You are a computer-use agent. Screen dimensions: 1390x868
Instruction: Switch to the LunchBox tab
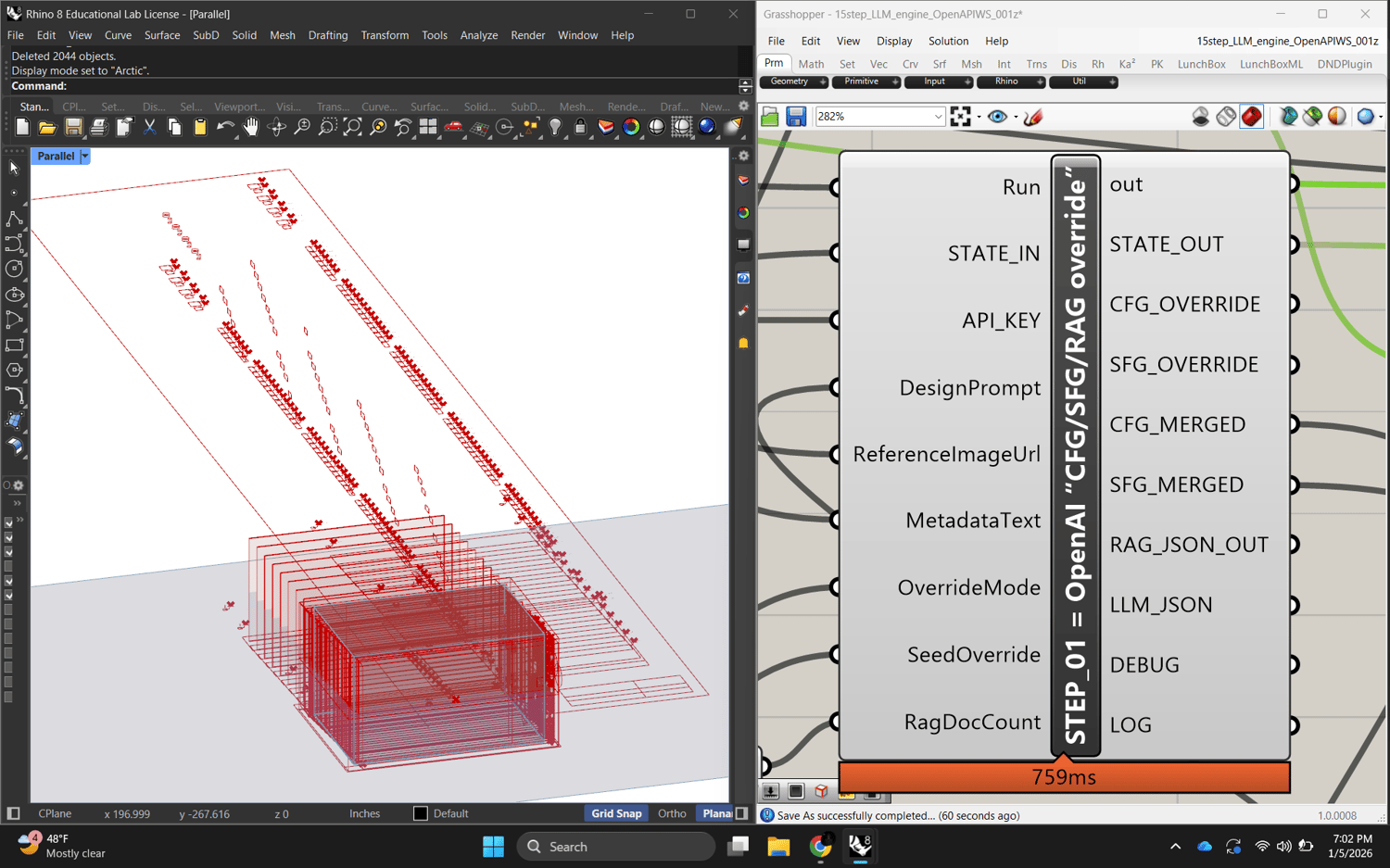point(1201,64)
